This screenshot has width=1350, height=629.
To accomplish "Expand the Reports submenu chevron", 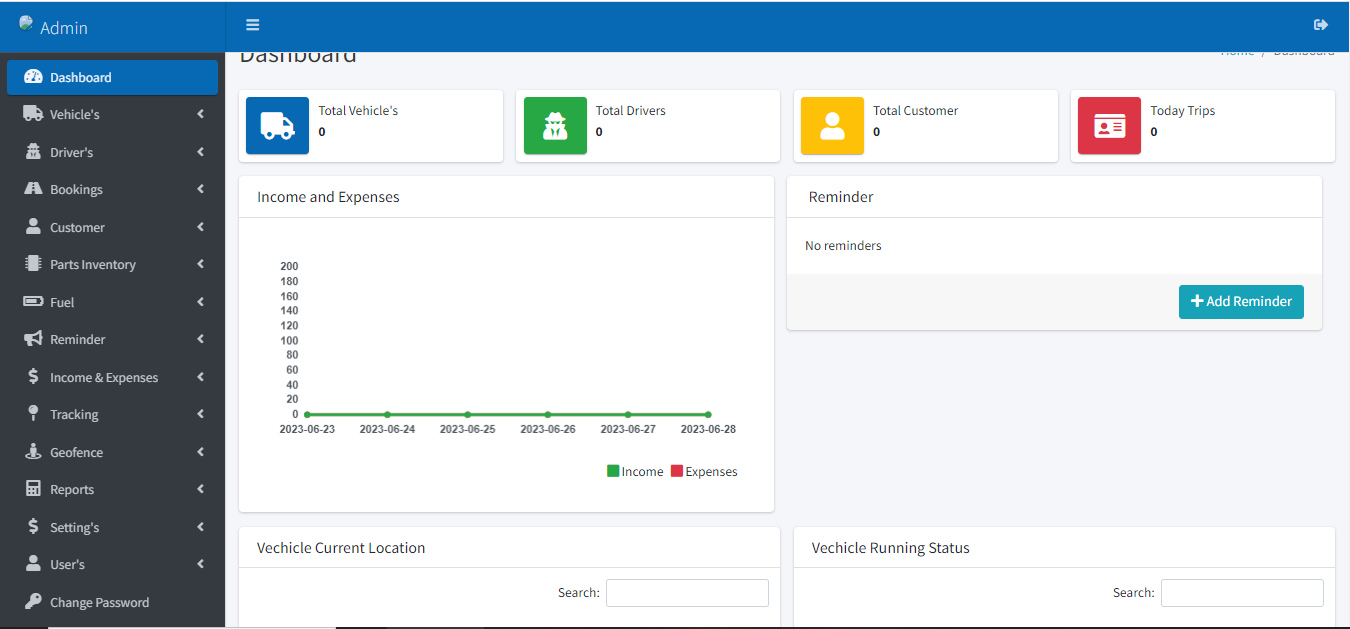I will point(200,489).
